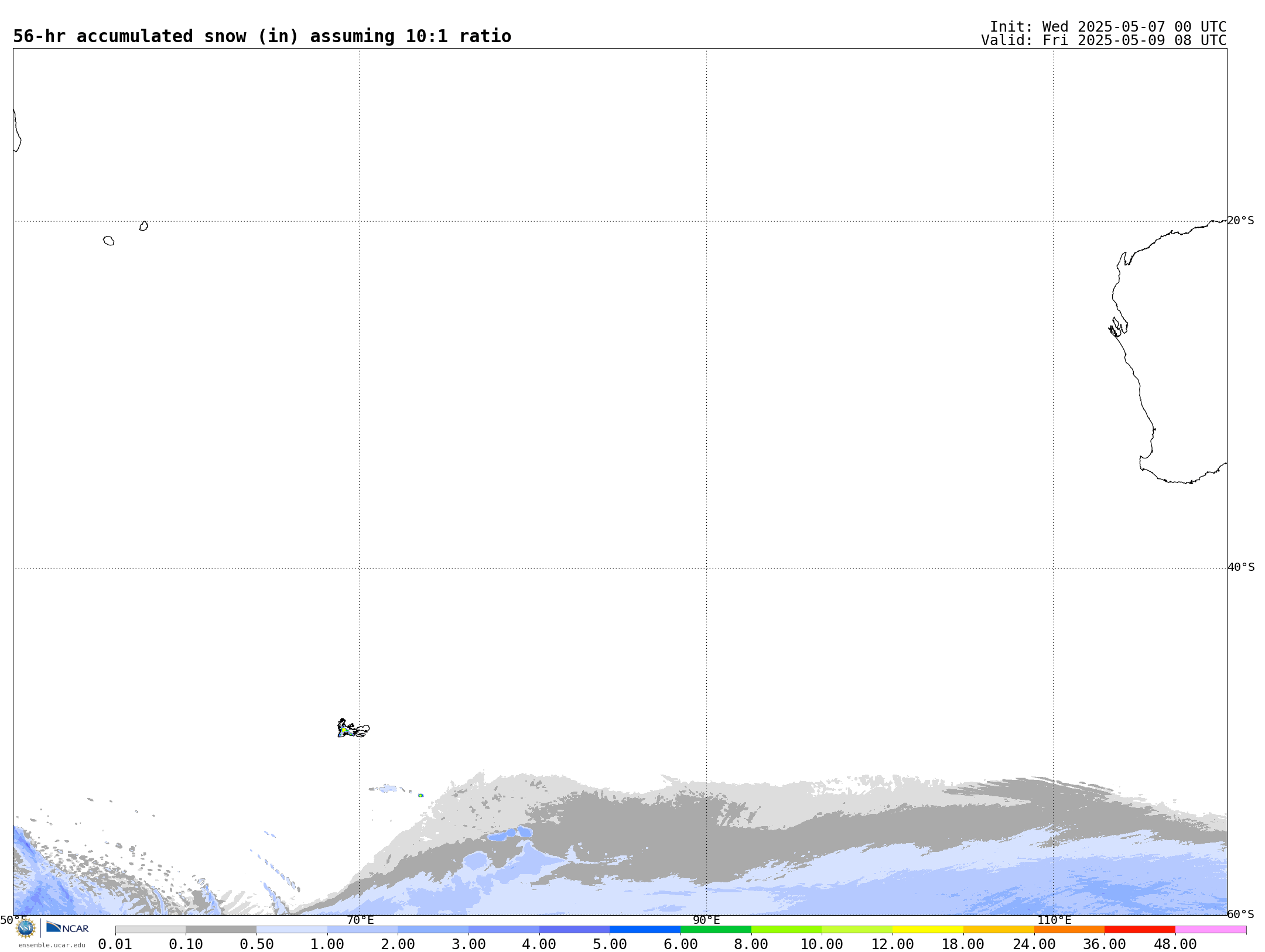Image resolution: width=1265 pixels, height=952 pixels.
Task: Click the yellow 12.00–18.00 legend swatch
Action: point(928,930)
